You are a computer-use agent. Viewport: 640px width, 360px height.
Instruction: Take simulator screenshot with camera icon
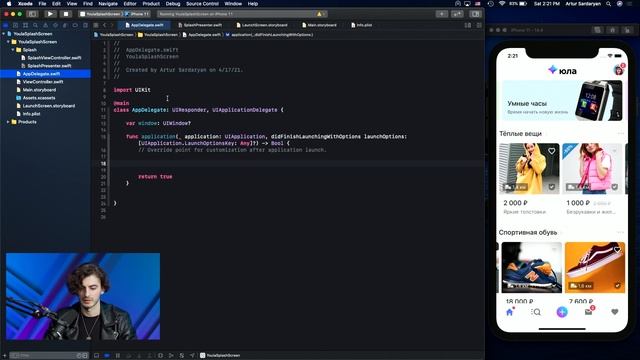pos(598,30)
